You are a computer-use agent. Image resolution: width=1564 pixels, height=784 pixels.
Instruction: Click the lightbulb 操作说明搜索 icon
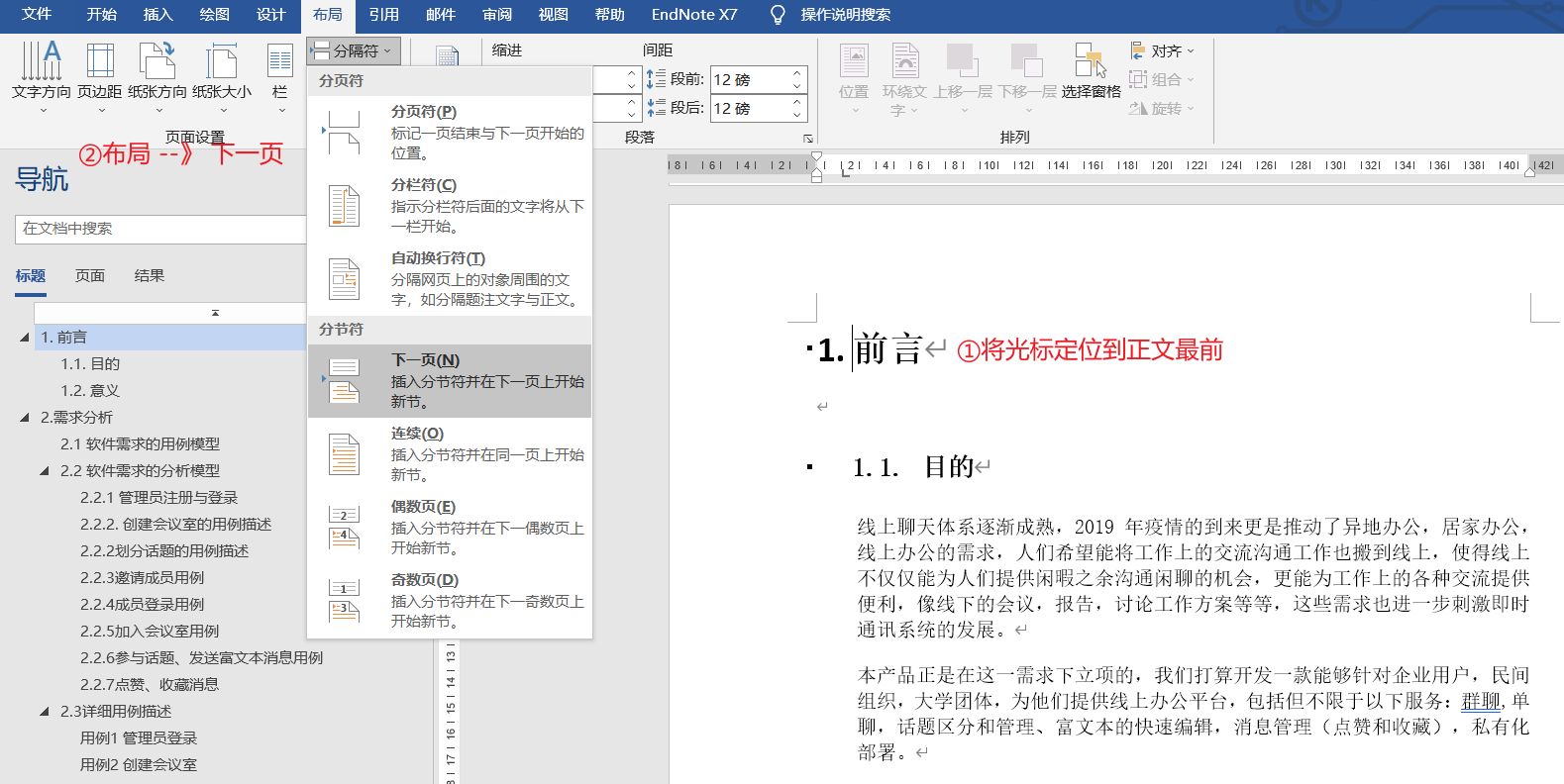point(779,15)
